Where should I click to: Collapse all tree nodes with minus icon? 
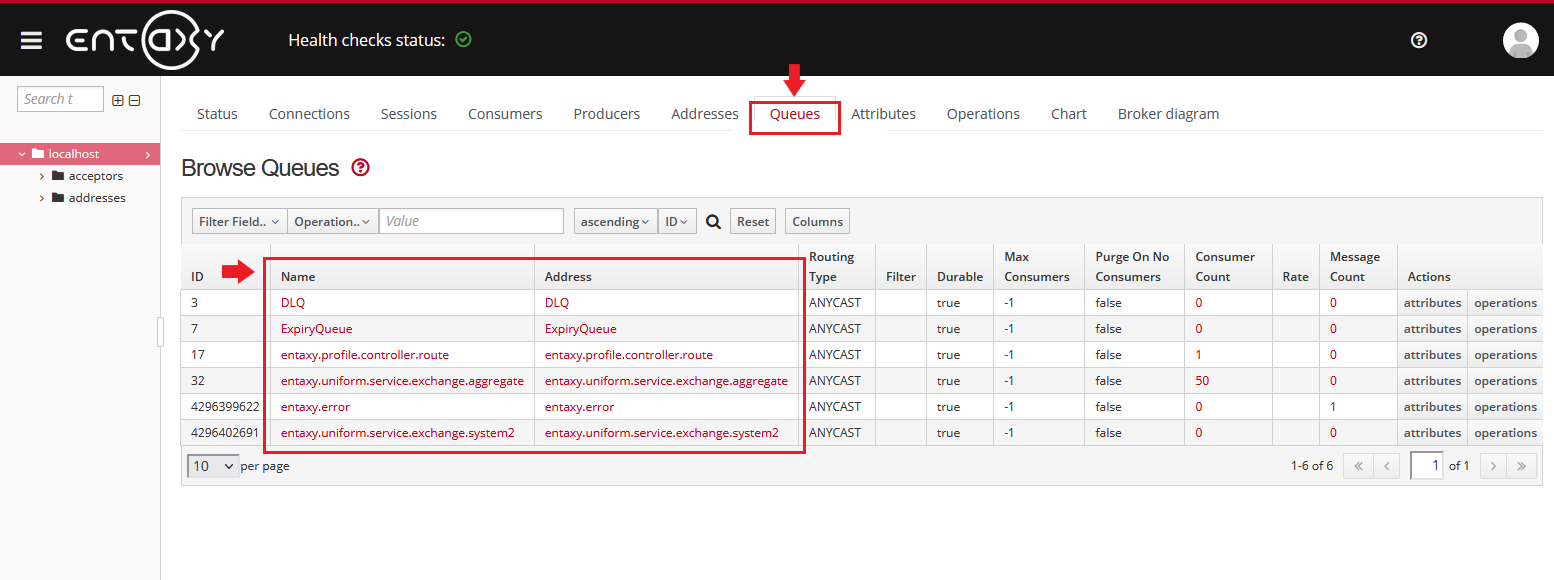(134, 100)
